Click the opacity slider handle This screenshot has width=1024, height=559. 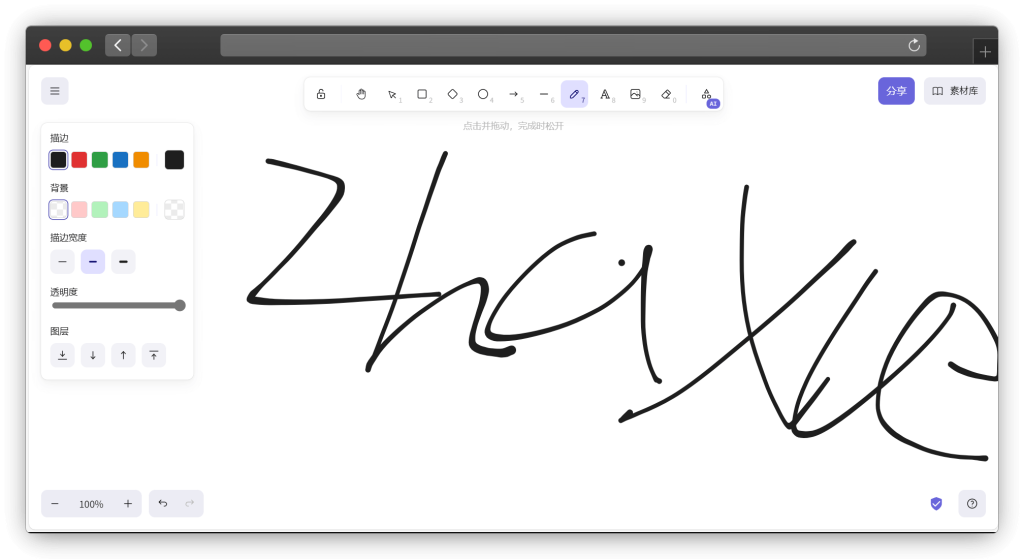coord(180,305)
